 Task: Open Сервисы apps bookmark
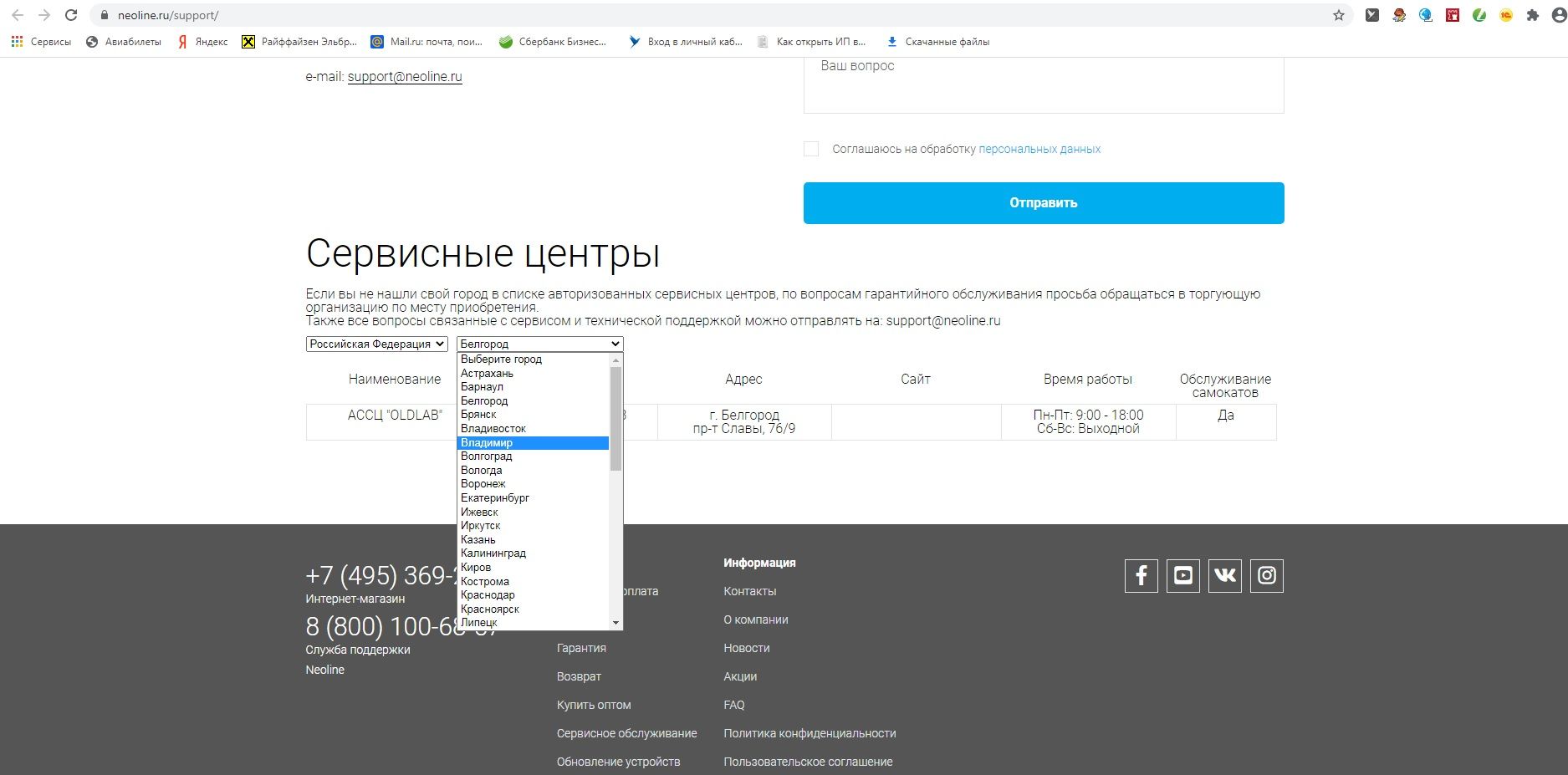[x=41, y=42]
